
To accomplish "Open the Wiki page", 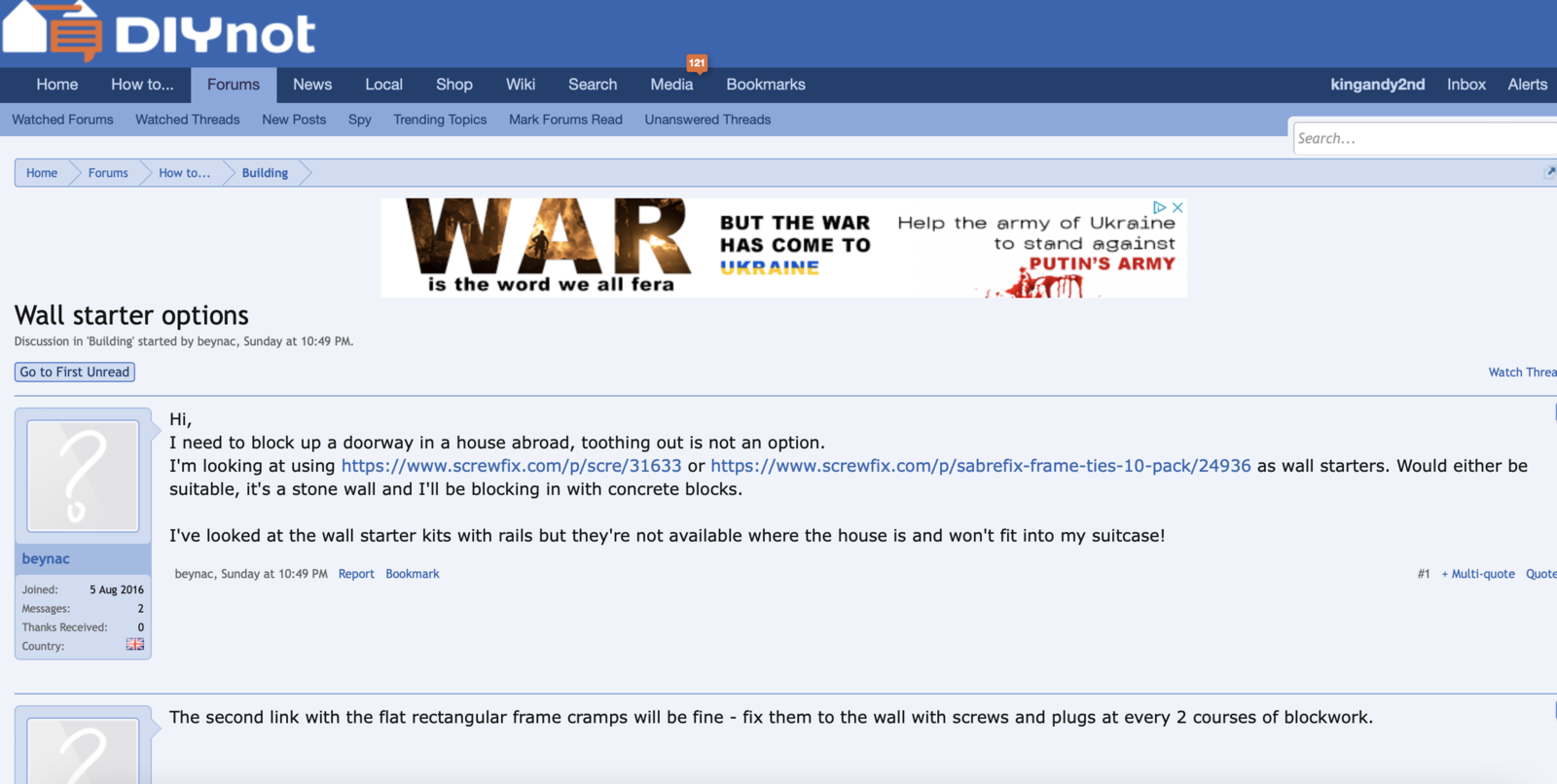I will 521,85.
